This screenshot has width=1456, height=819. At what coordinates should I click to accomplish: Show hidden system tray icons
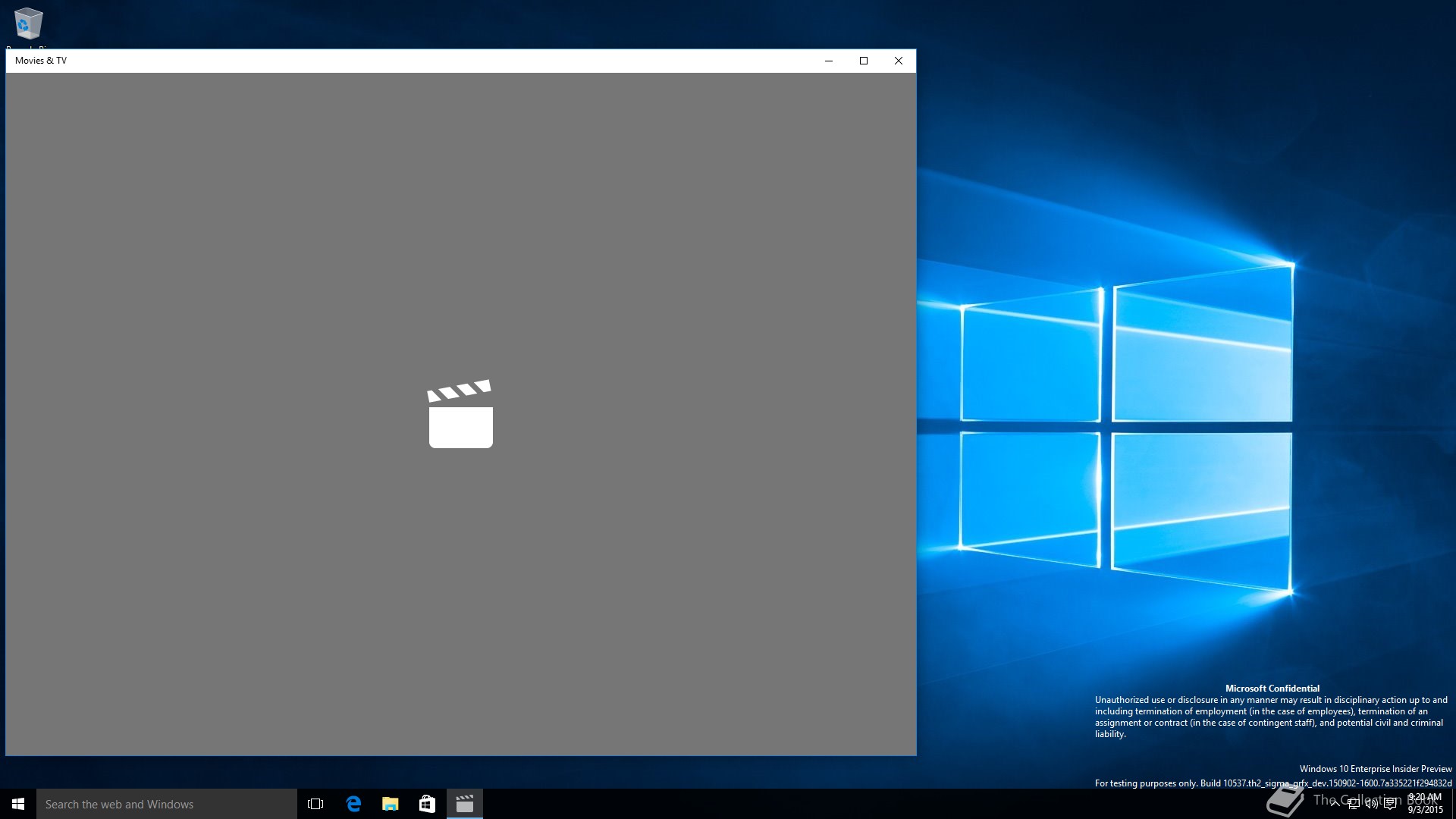tap(1335, 804)
